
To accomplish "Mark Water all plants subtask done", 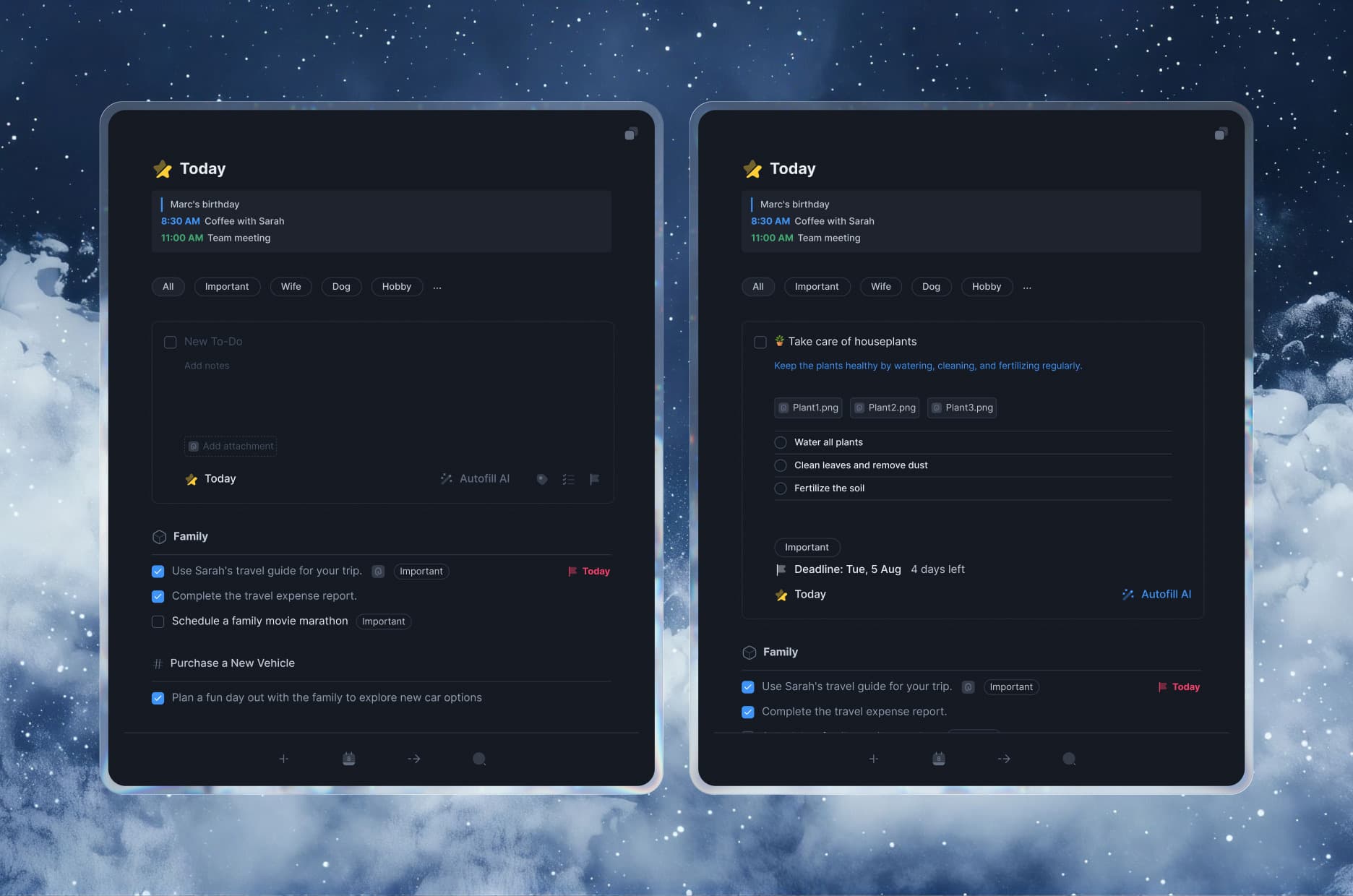I will click(x=781, y=442).
